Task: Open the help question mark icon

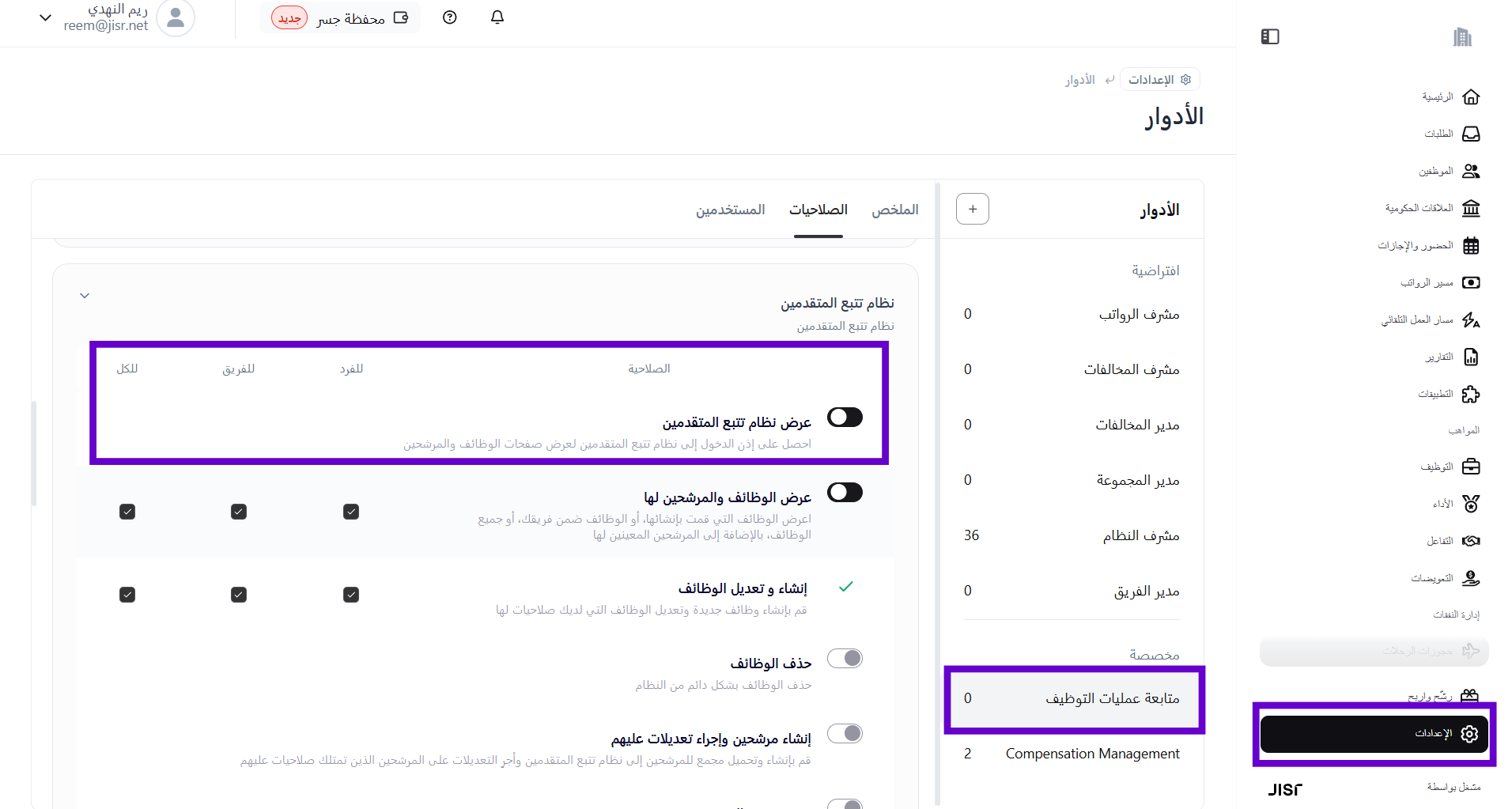Action: pos(450,17)
